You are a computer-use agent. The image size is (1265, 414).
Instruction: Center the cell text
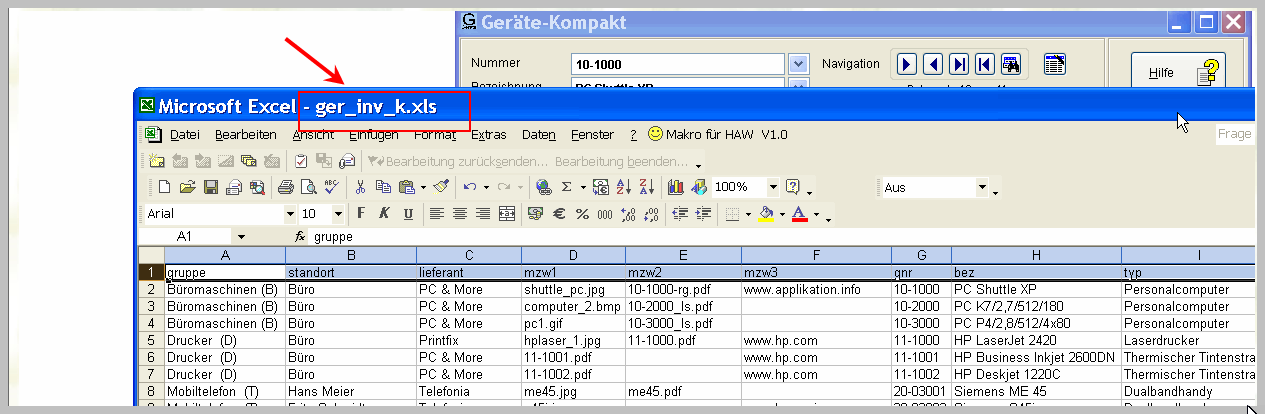click(x=459, y=213)
